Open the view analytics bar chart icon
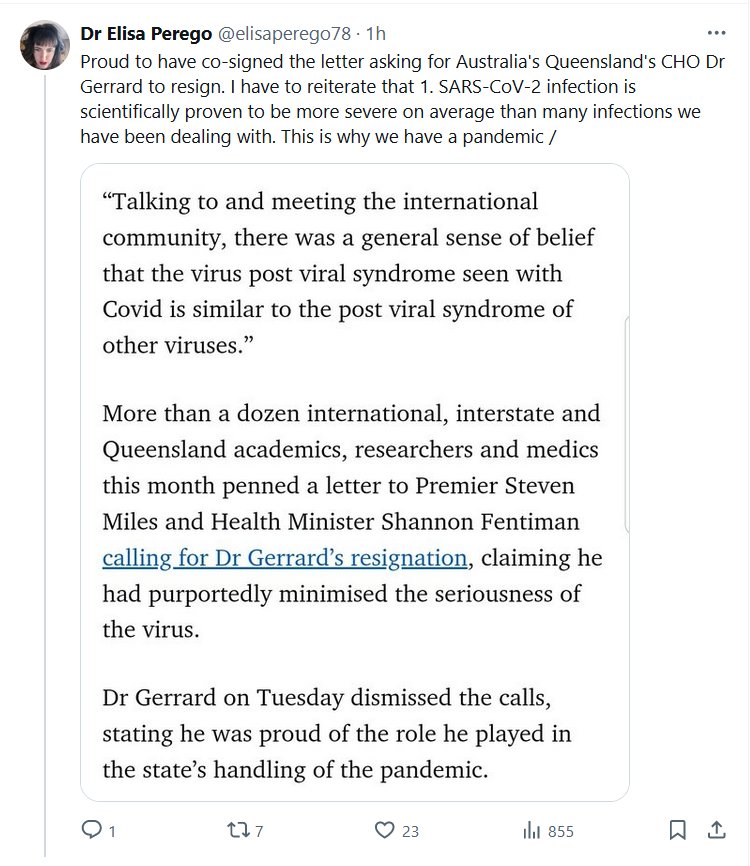 531,830
